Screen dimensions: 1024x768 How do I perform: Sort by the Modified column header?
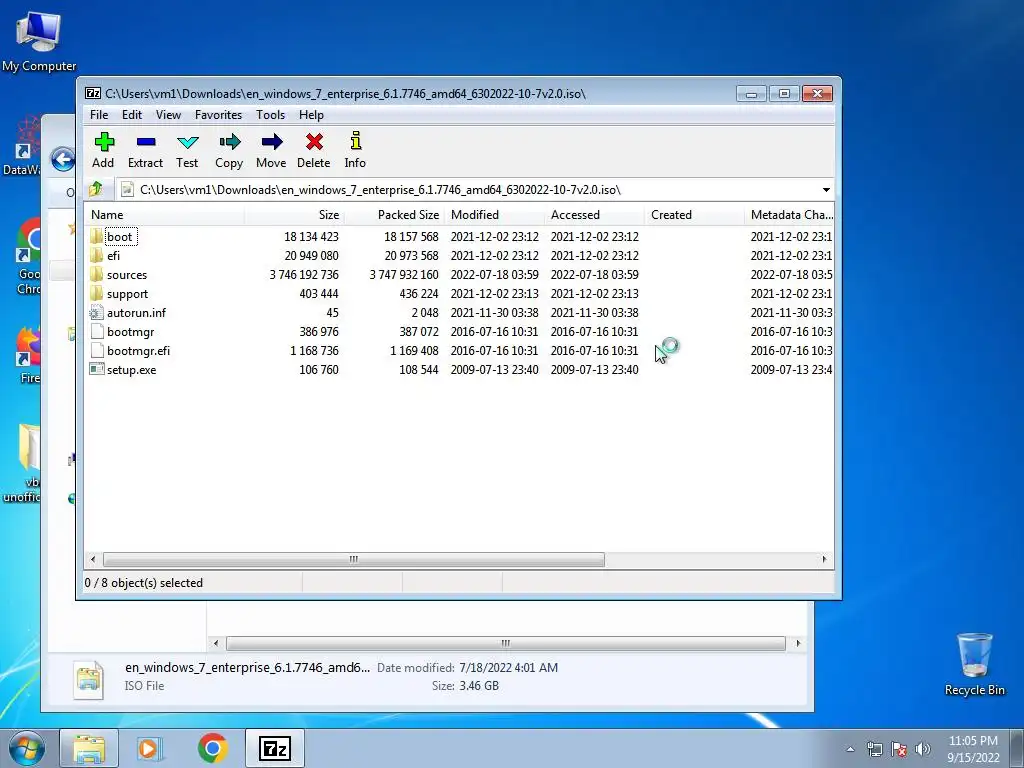pos(494,215)
